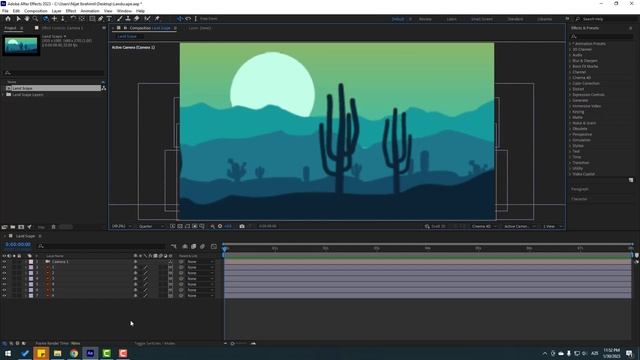Expand the Land Scape Layers folder in Project

pyautogui.click(x=3, y=95)
